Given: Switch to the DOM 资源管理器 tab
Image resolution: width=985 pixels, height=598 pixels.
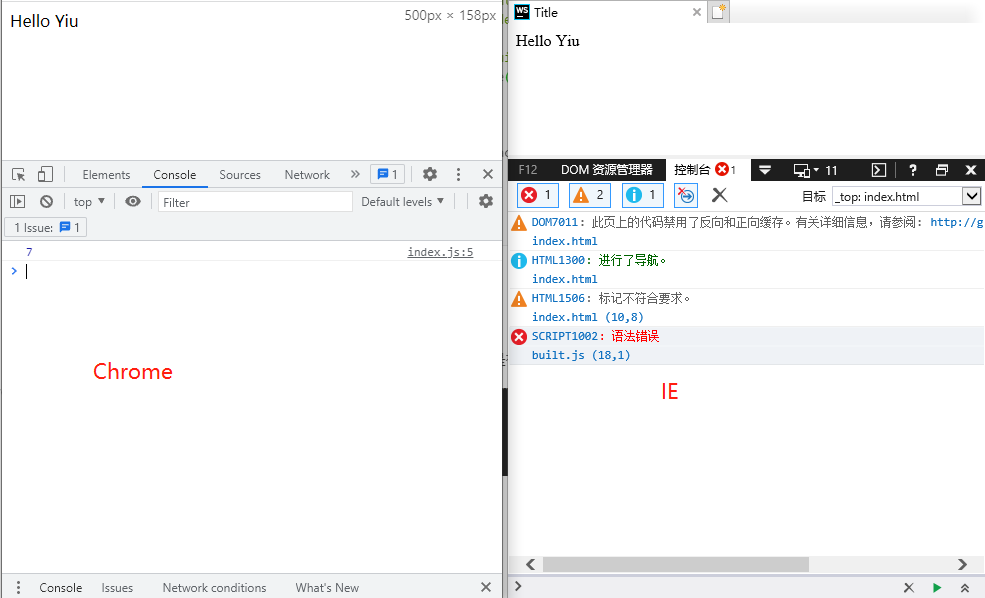Looking at the screenshot, I should point(607,170).
